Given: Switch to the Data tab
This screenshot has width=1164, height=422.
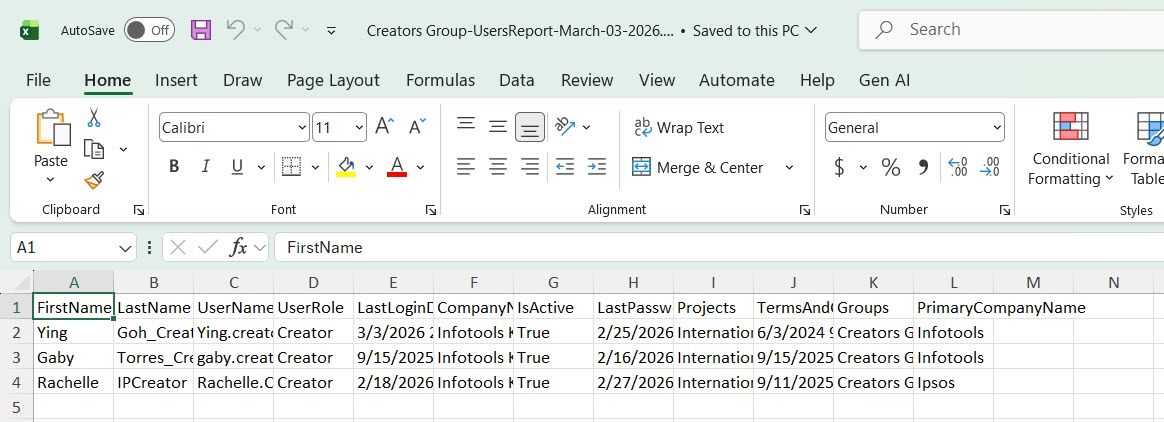Looking at the screenshot, I should (x=517, y=80).
